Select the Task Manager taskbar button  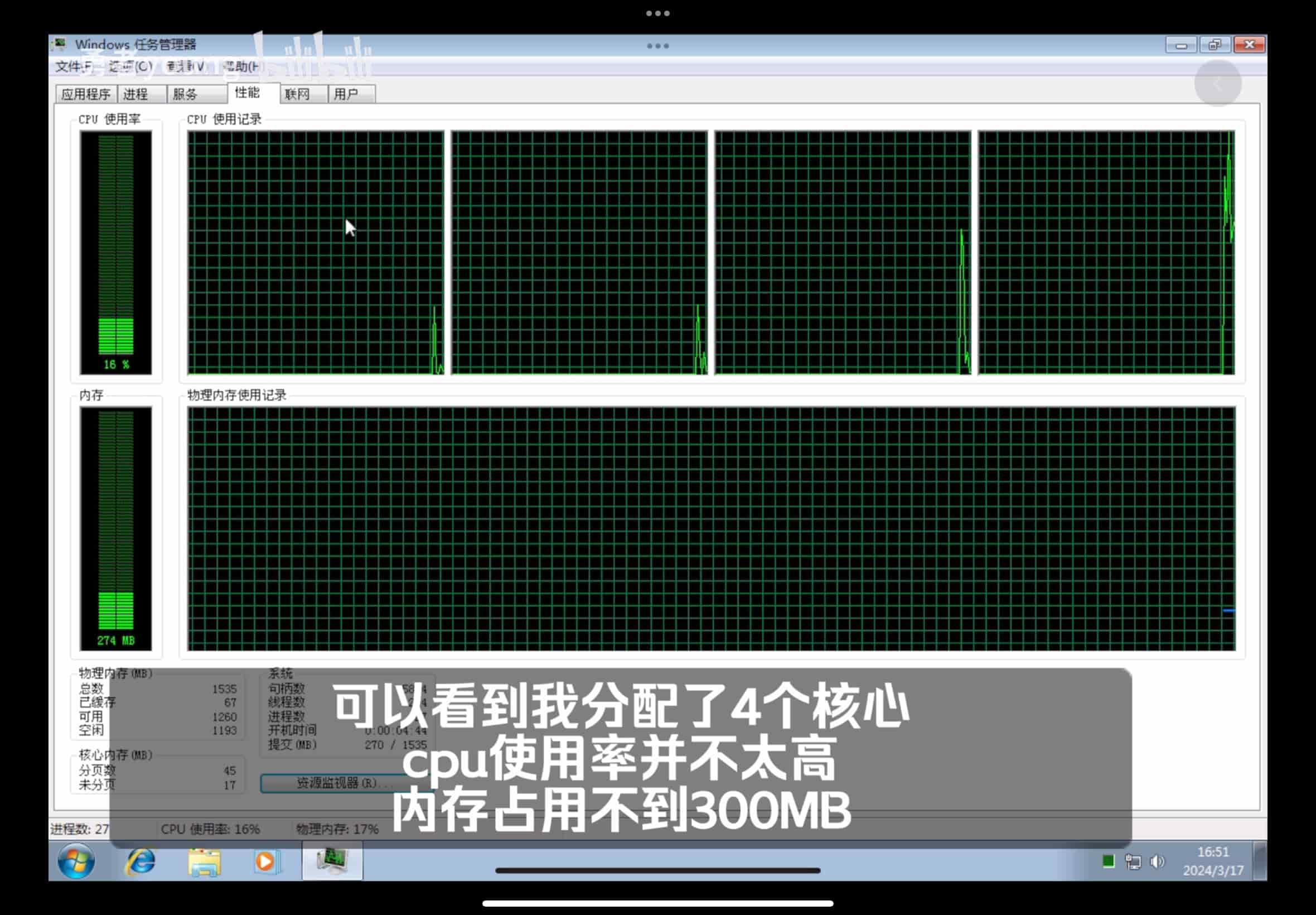pyautogui.click(x=332, y=861)
